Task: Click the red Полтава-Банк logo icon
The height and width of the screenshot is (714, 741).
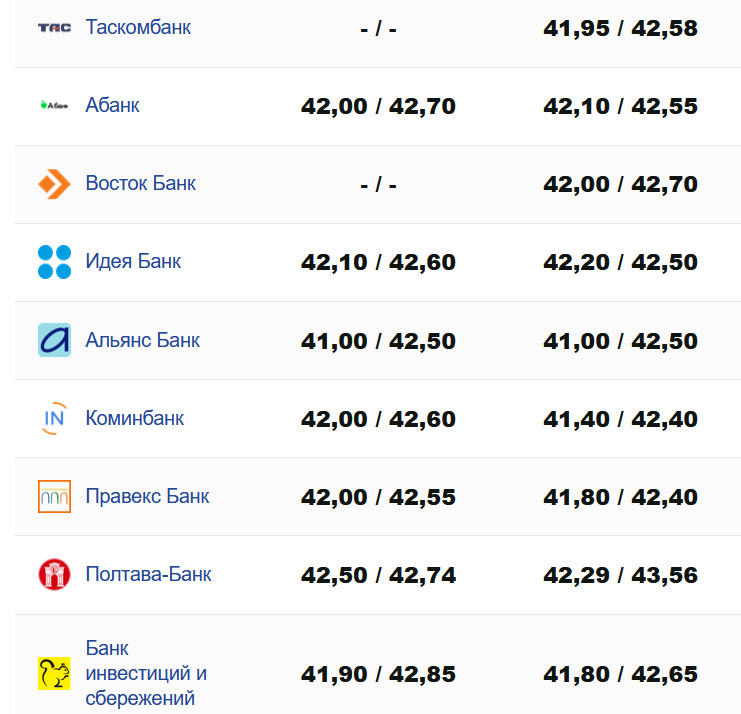Action: coord(54,574)
